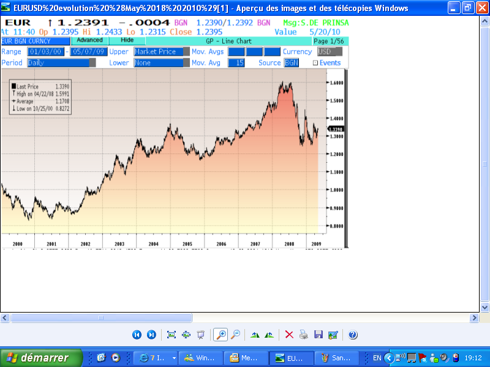This screenshot has width=490, height=367.
Task: Minimize the image viewer window
Action: point(453,8)
